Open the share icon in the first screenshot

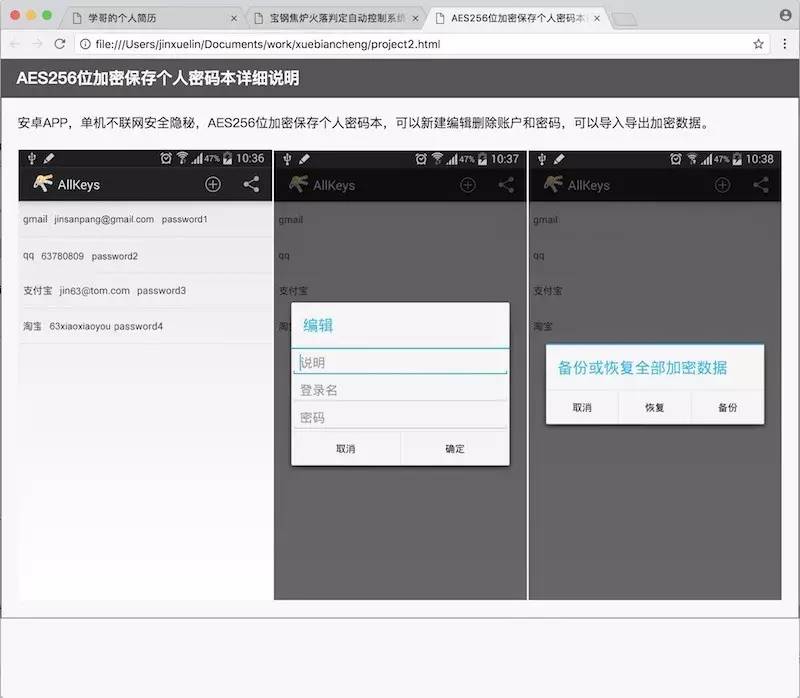[250, 184]
